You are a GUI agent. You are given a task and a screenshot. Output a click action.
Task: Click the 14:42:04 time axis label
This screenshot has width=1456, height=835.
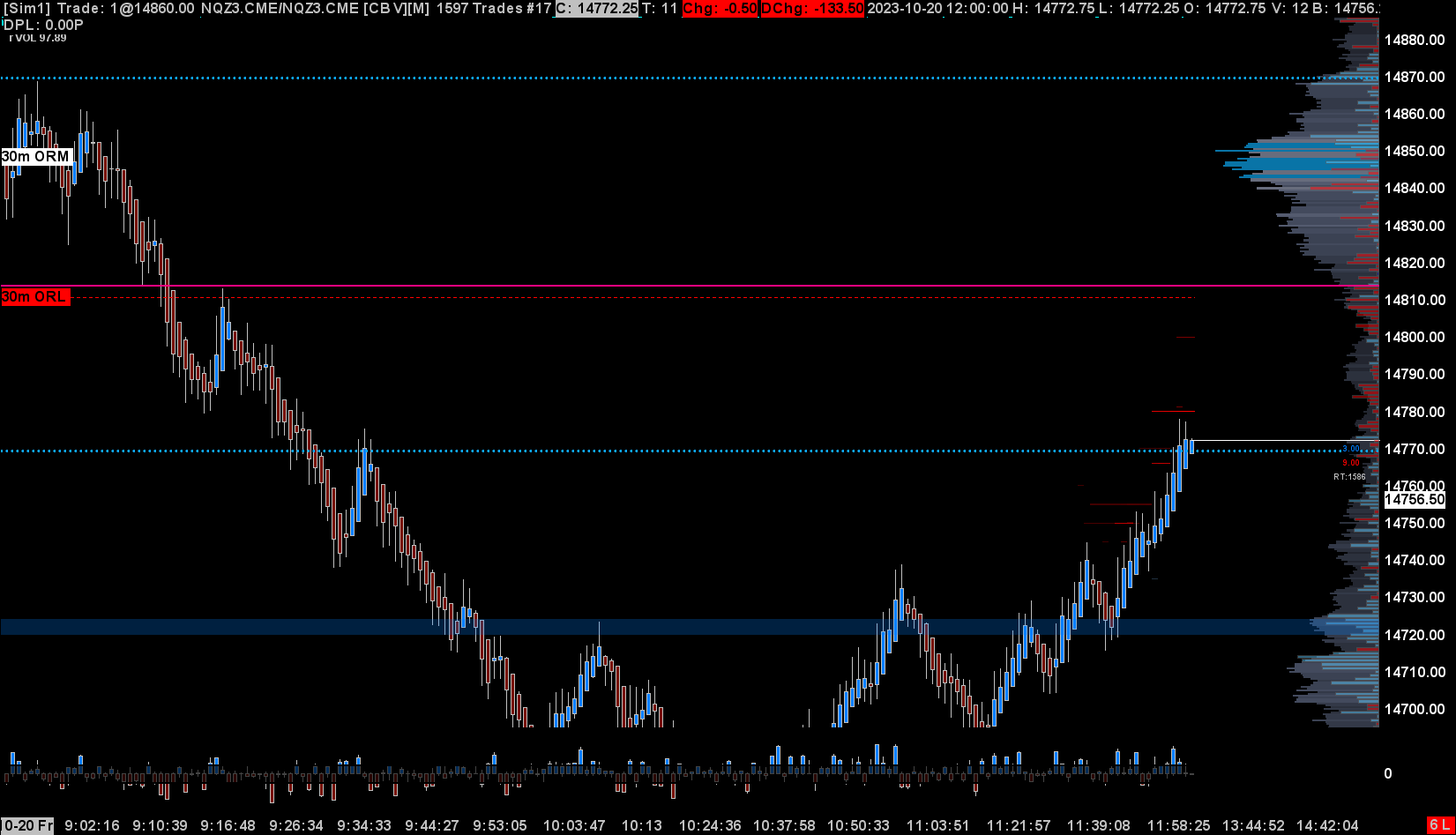1326,825
